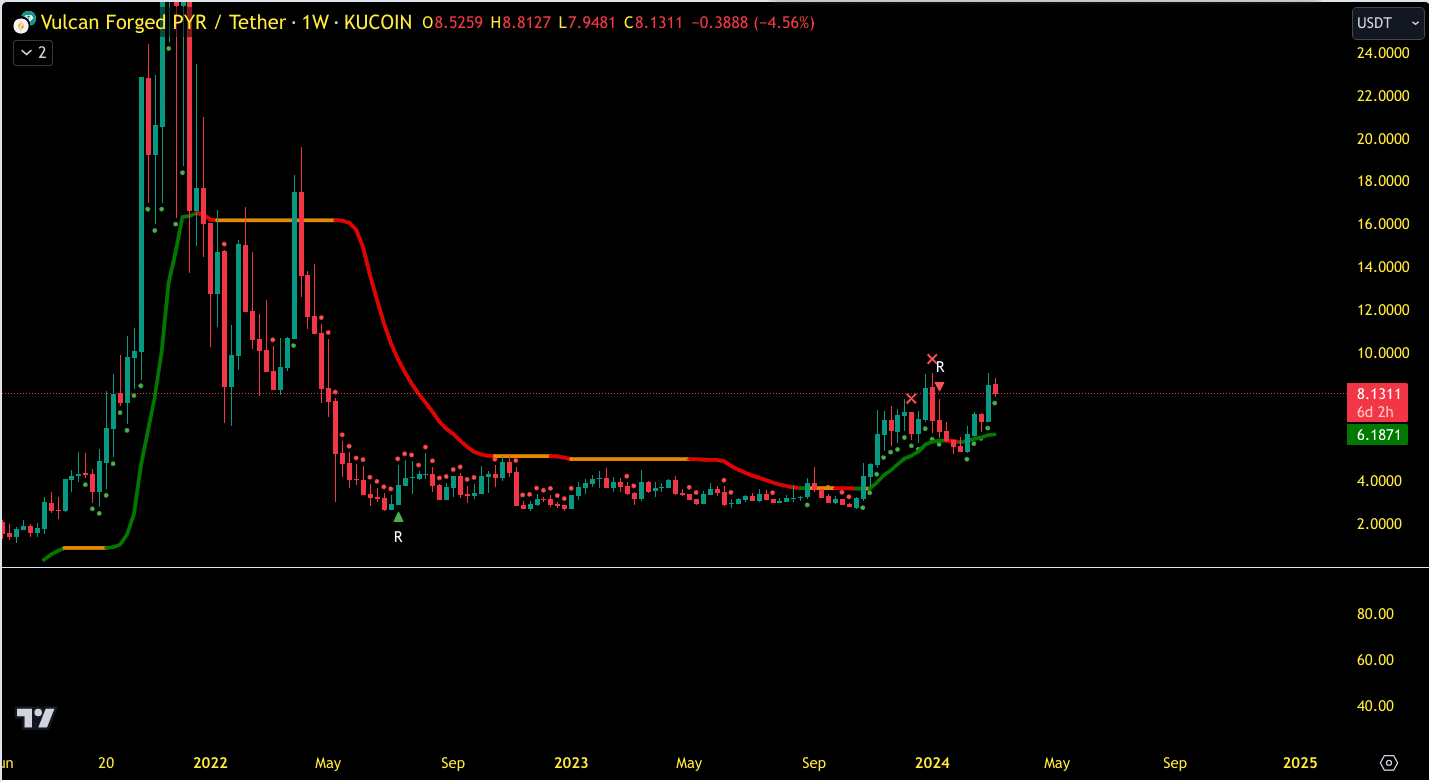Open the USDT currency dropdown

pyautogui.click(x=1388, y=22)
